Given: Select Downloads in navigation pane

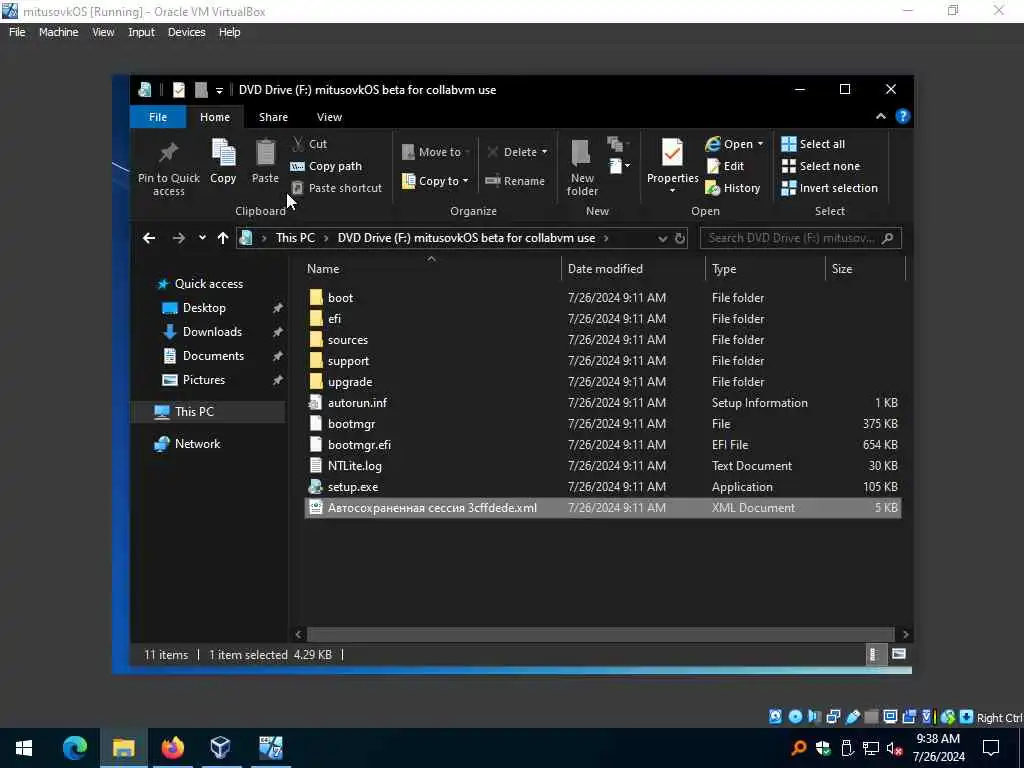Looking at the screenshot, I should [x=212, y=332].
